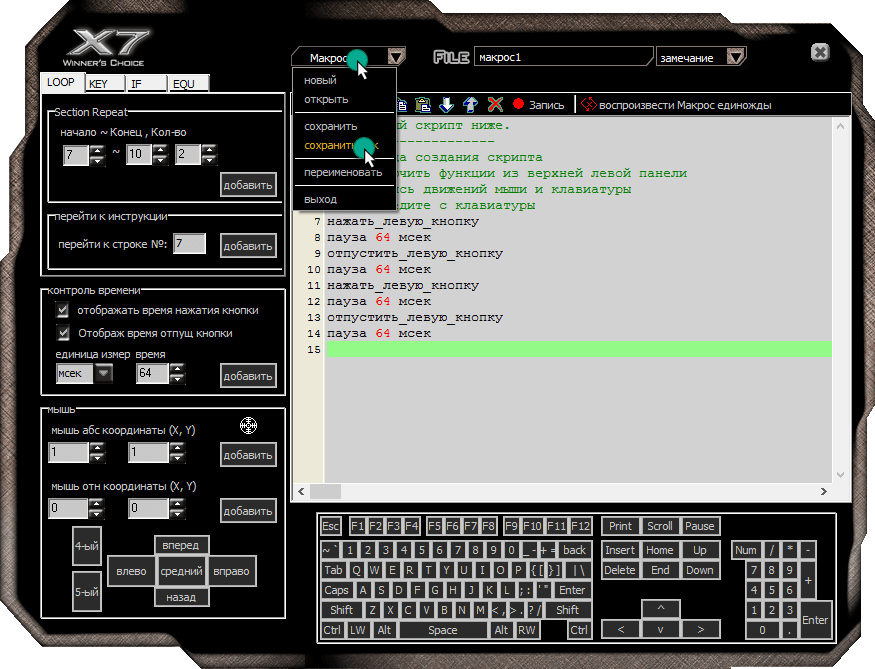Increase the time value 64 stepper
875x669 pixels.
pos(177,369)
